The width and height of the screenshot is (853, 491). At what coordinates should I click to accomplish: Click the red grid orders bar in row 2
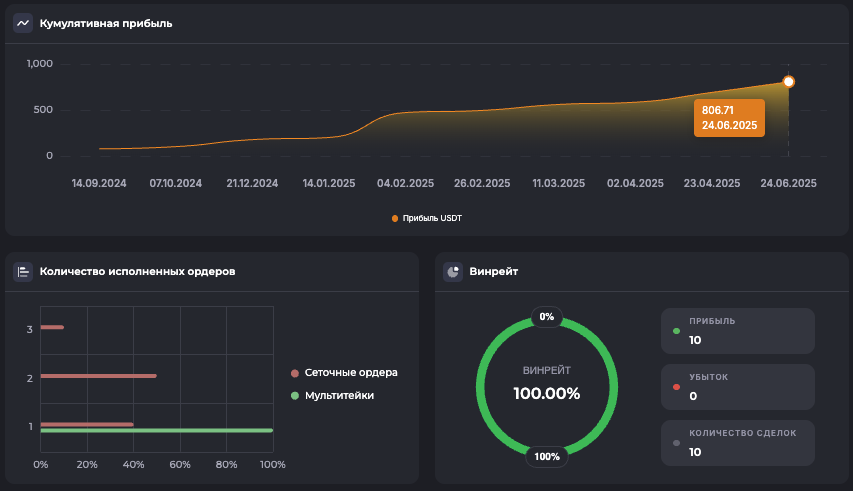tap(98, 376)
